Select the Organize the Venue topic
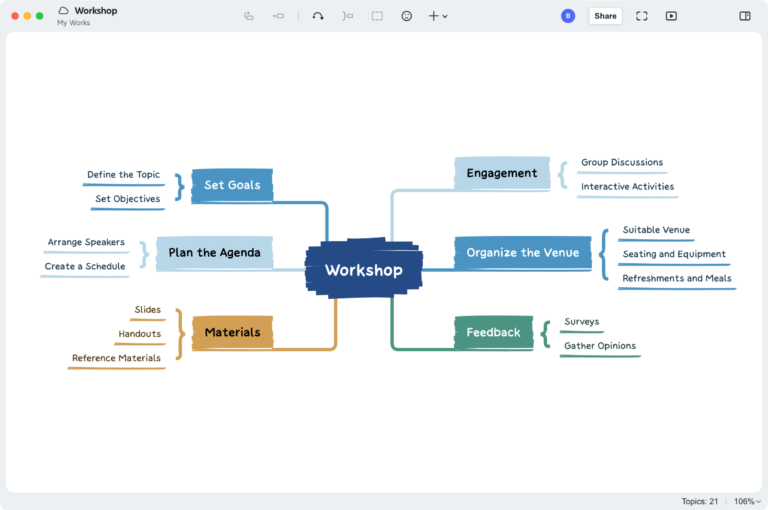768x510 pixels. [522, 253]
